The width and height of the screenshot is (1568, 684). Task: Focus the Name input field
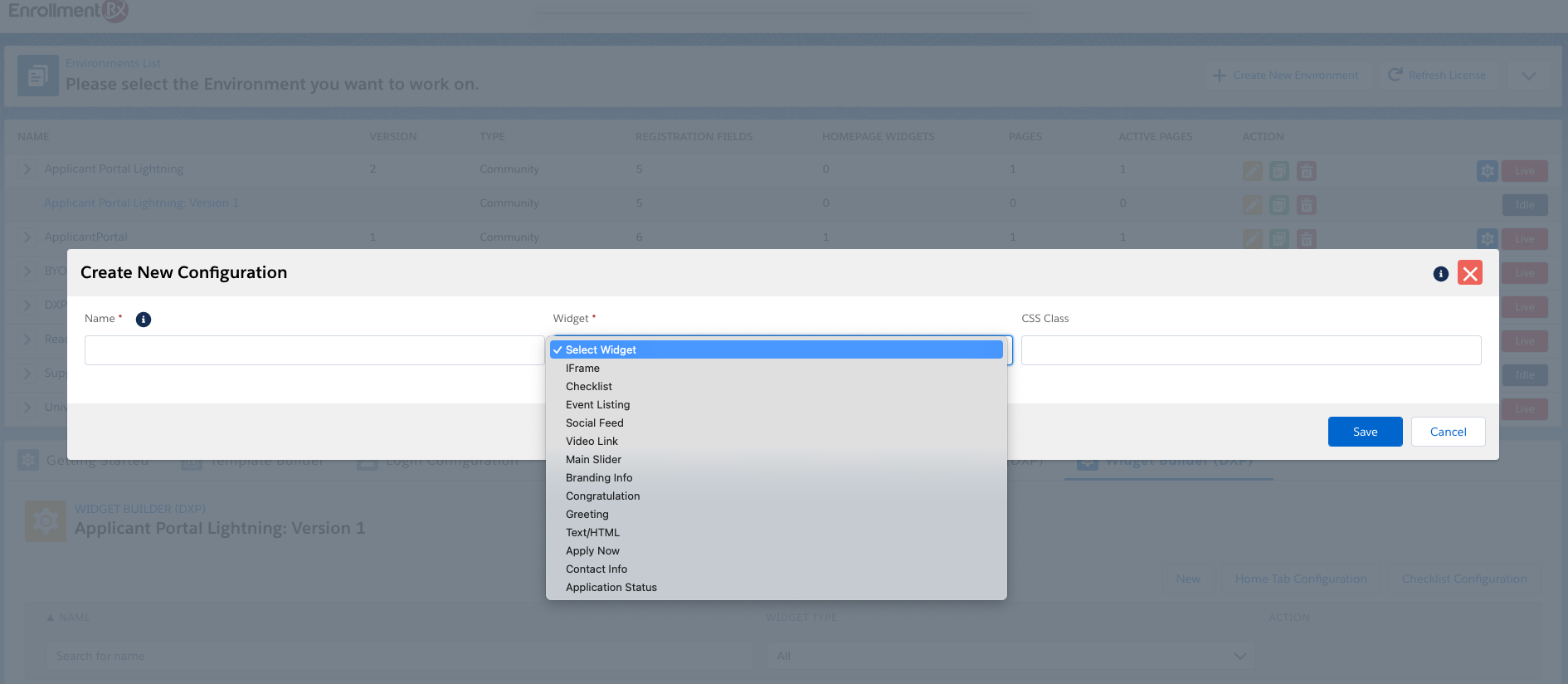click(x=314, y=350)
